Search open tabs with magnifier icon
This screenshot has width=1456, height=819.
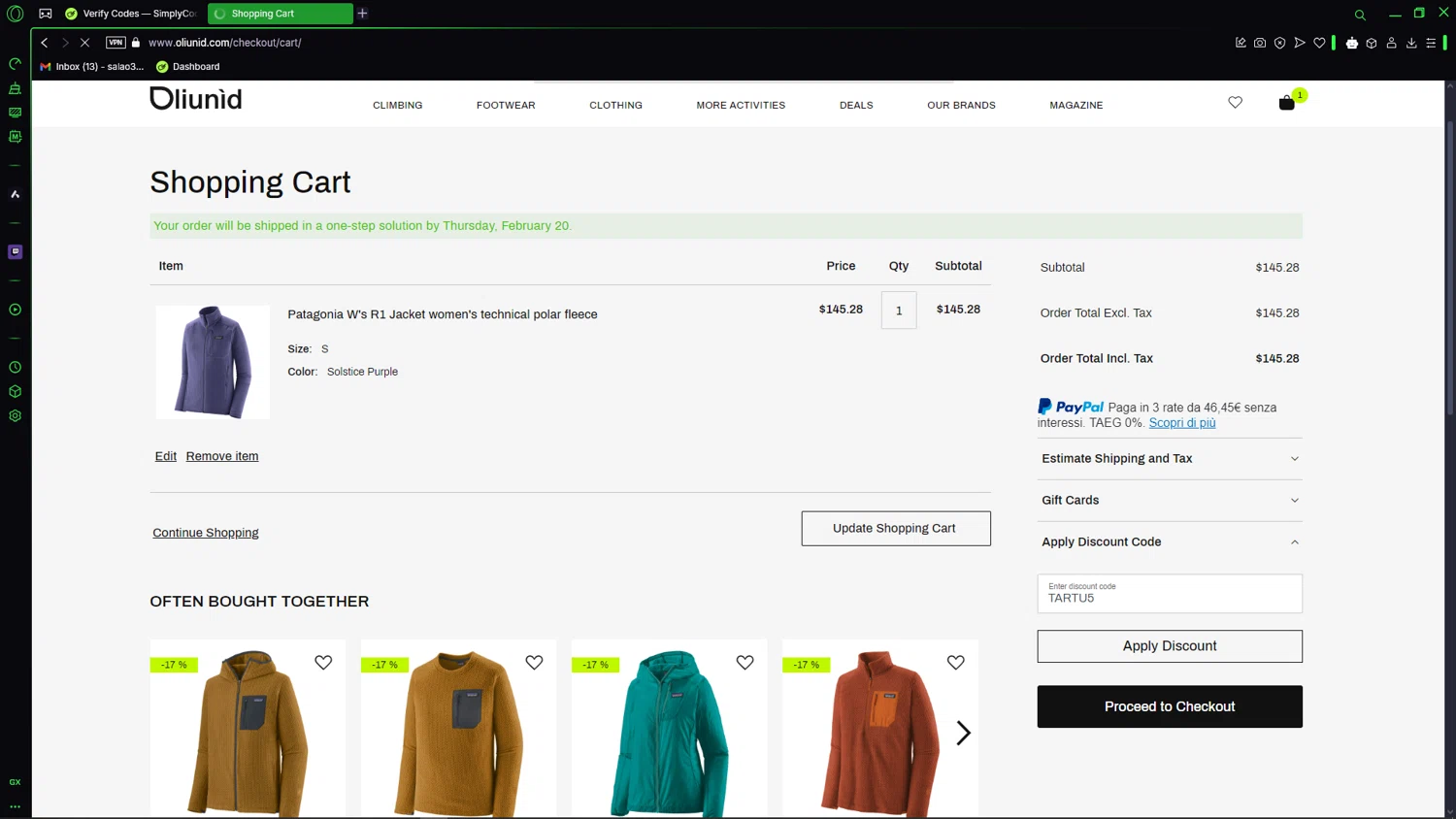[1360, 15]
